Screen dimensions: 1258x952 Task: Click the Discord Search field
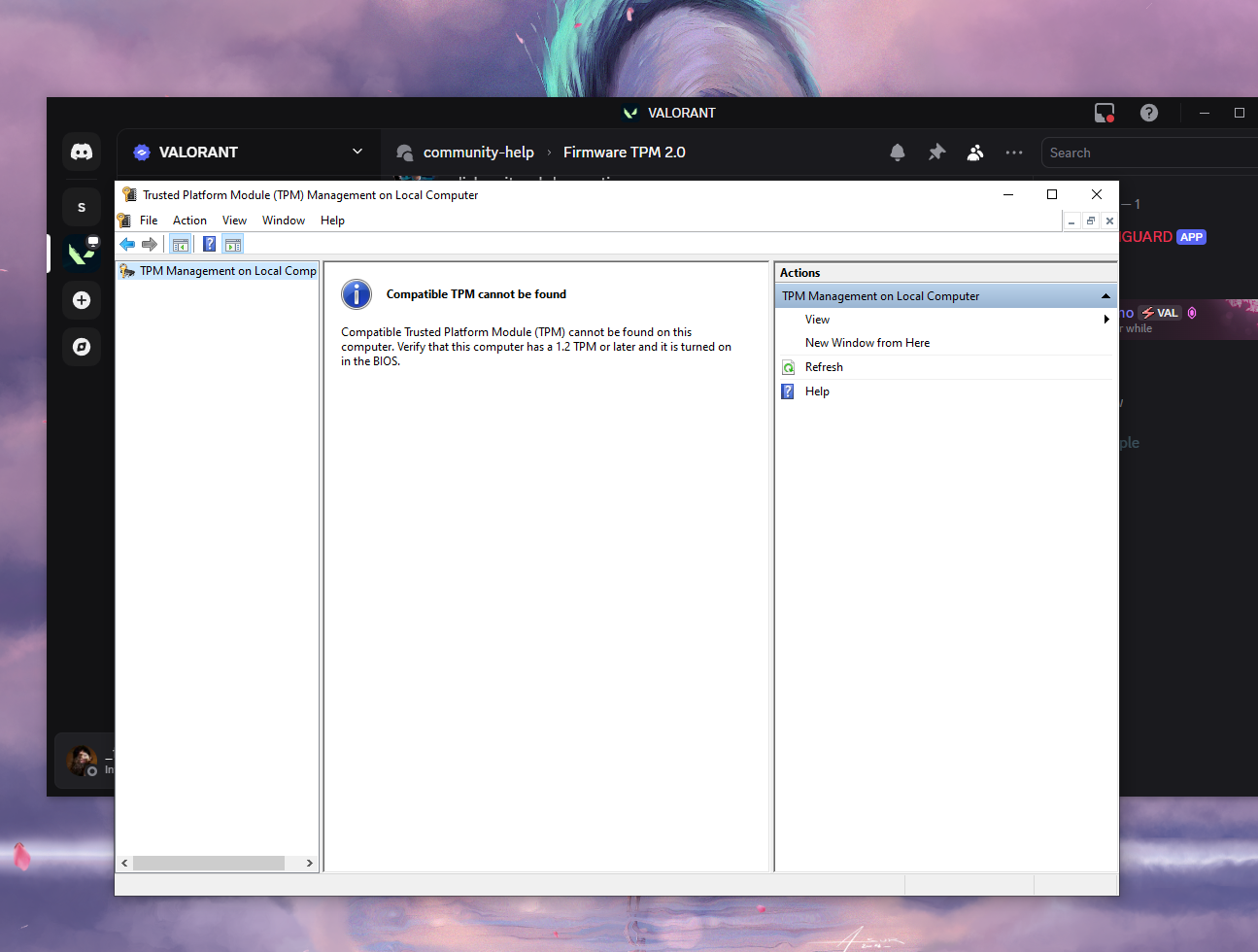click(1150, 153)
